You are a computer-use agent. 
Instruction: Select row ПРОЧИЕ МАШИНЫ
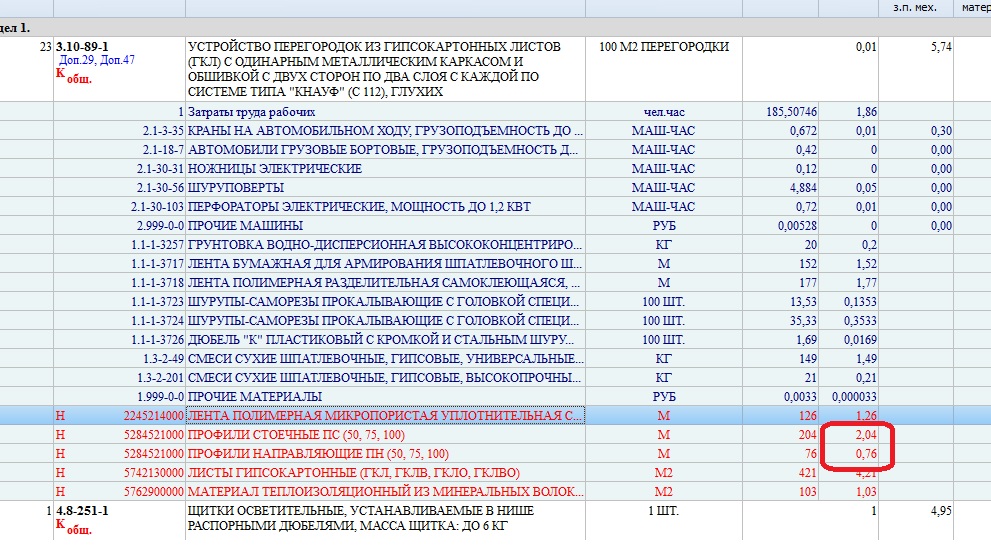coord(496,226)
